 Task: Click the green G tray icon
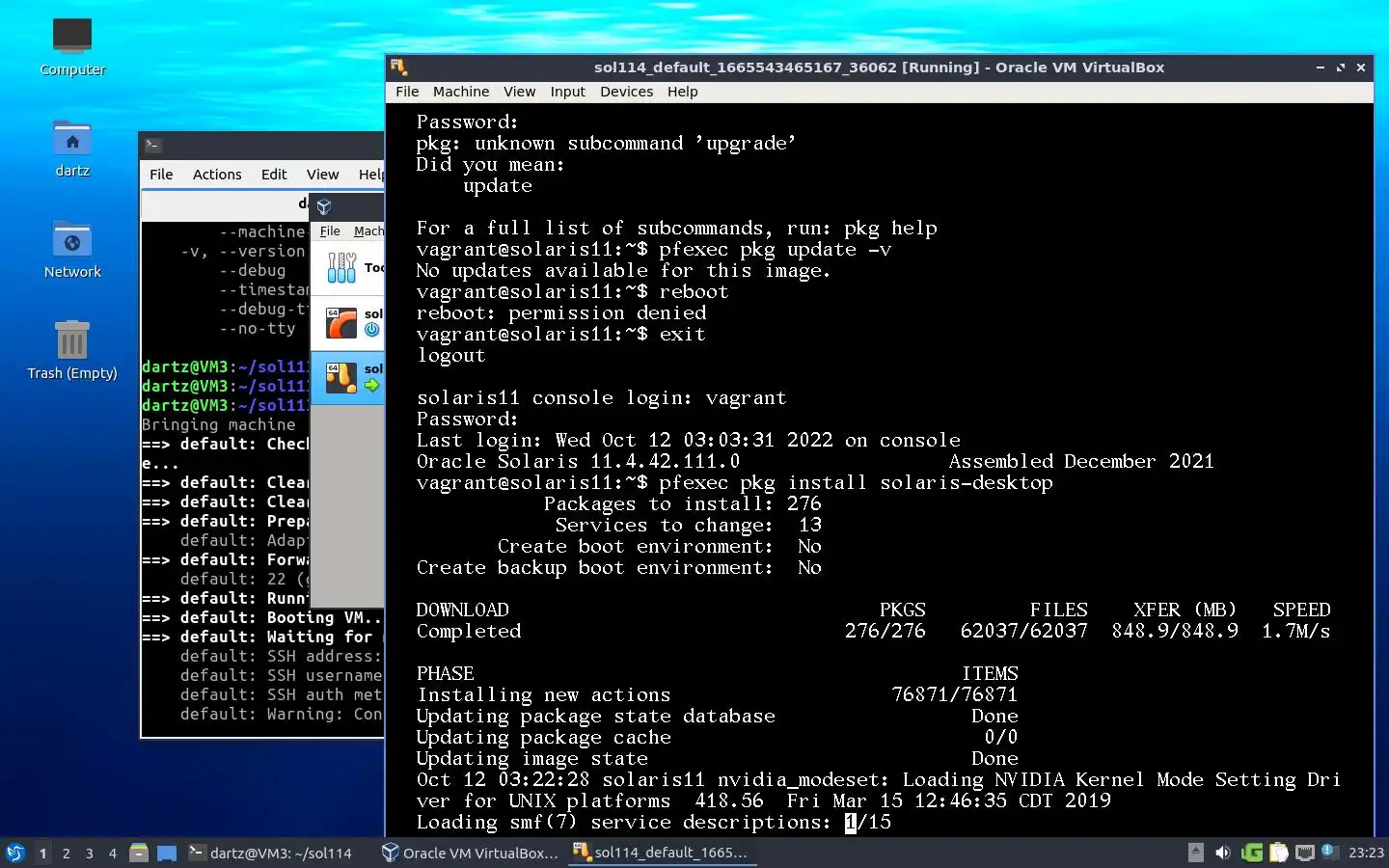1252,853
